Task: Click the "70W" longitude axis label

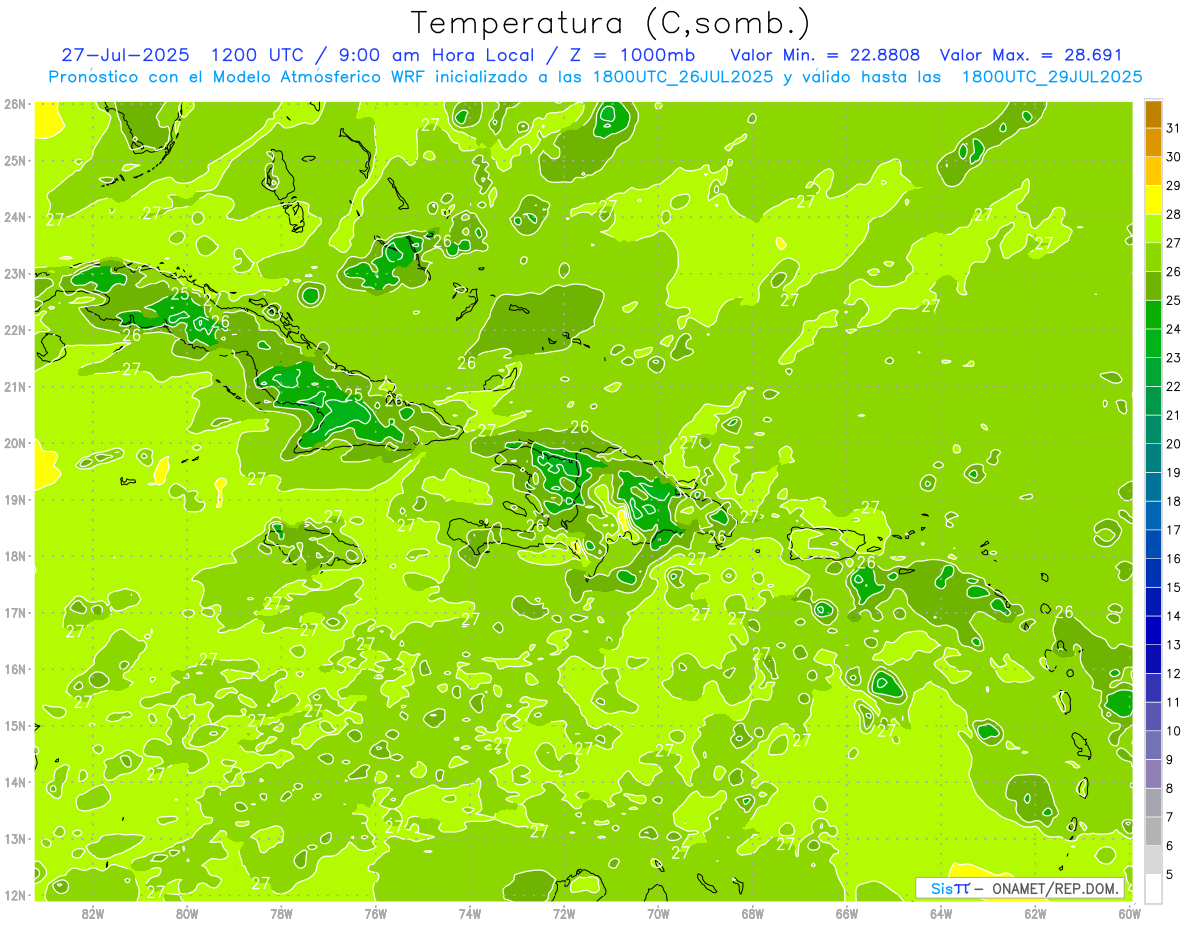Action: coord(658,914)
